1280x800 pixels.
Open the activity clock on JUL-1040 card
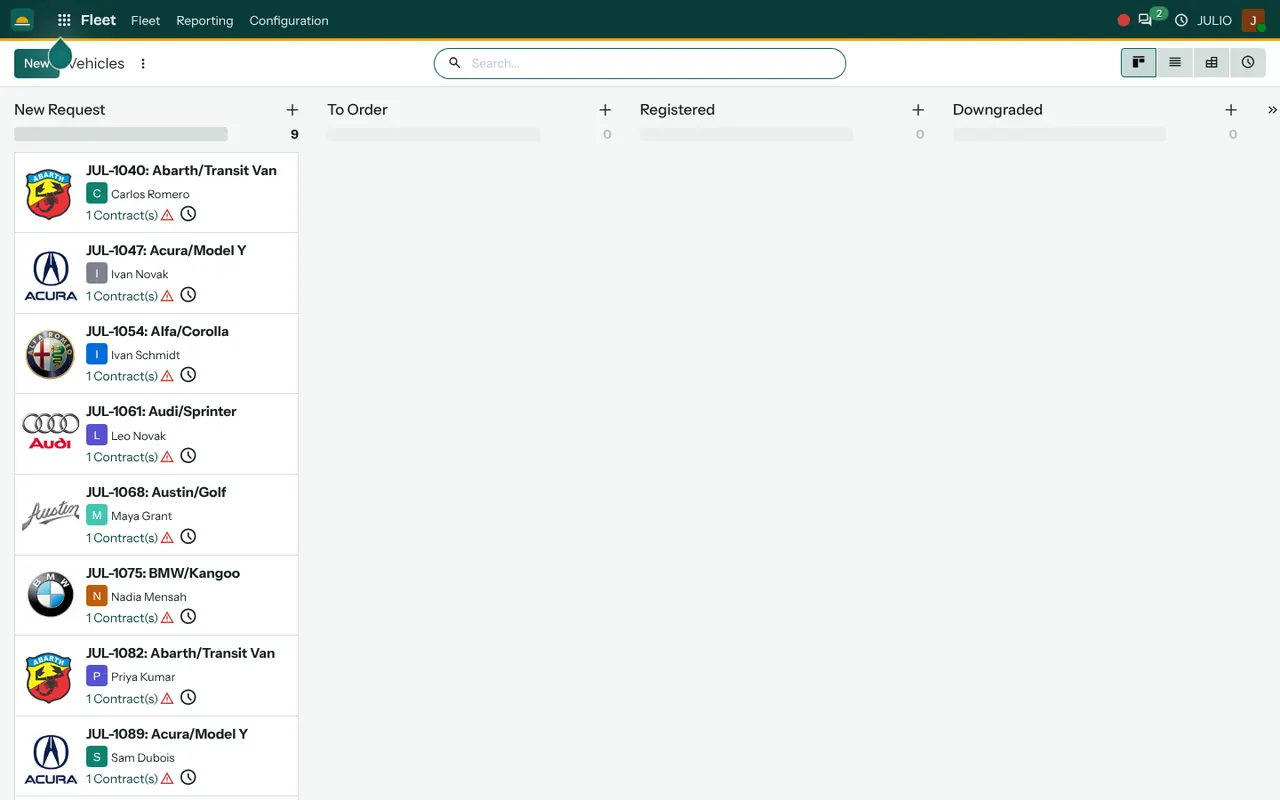[x=188, y=214]
